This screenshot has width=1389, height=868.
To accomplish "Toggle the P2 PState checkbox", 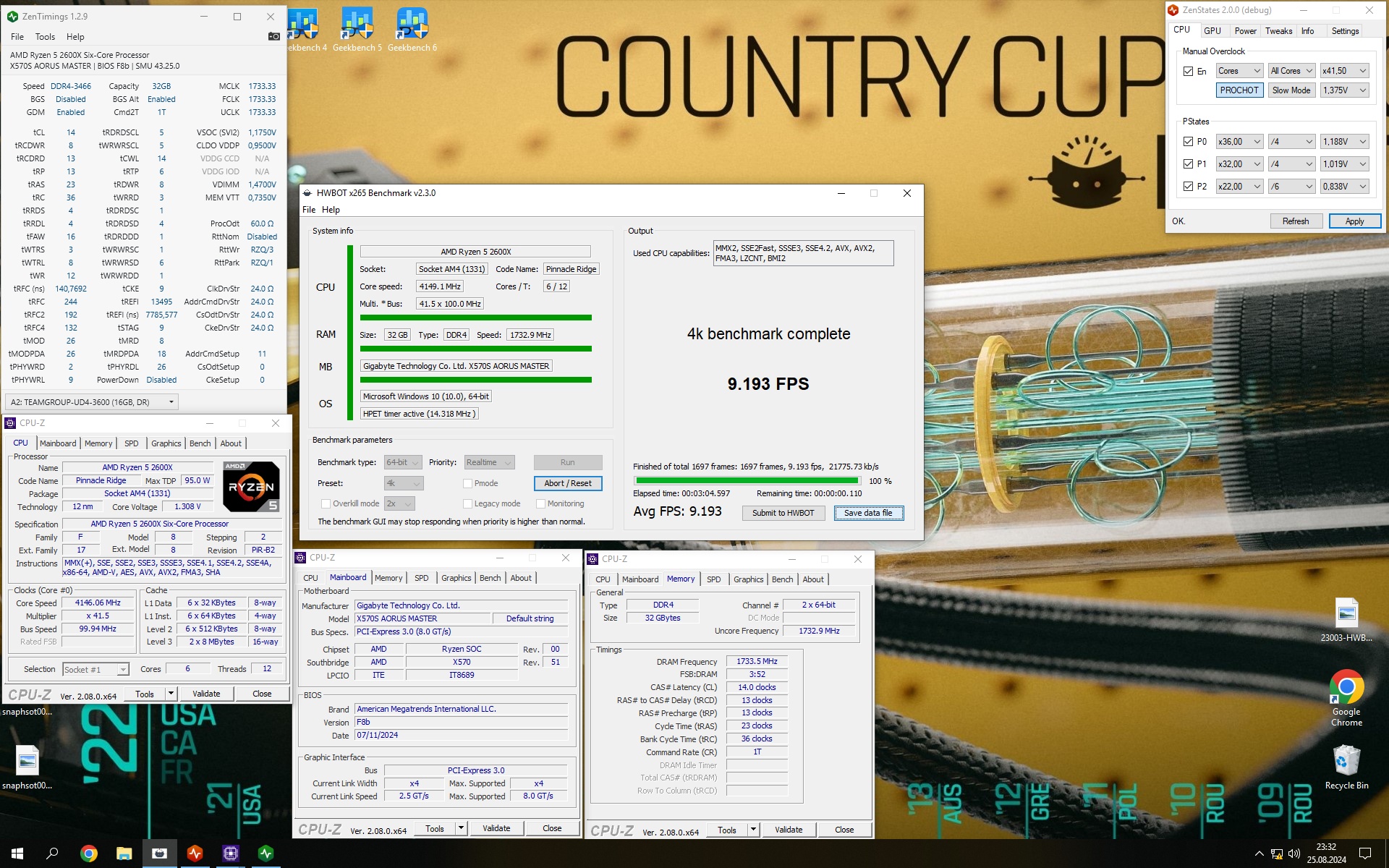I will coord(1188,187).
